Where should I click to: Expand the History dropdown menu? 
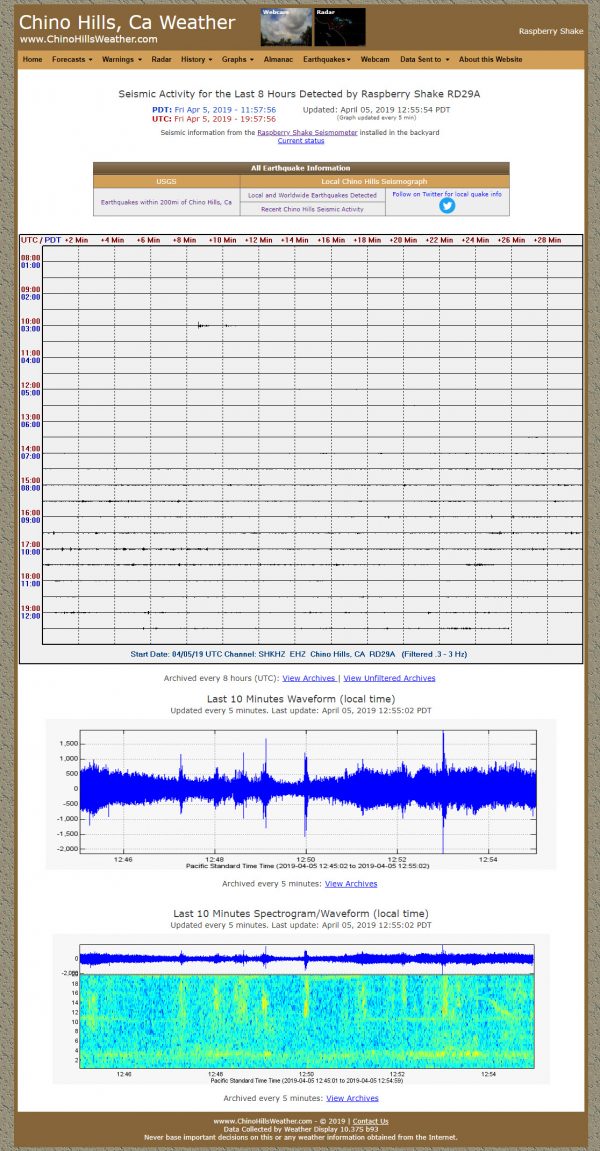tap(197, 59)
